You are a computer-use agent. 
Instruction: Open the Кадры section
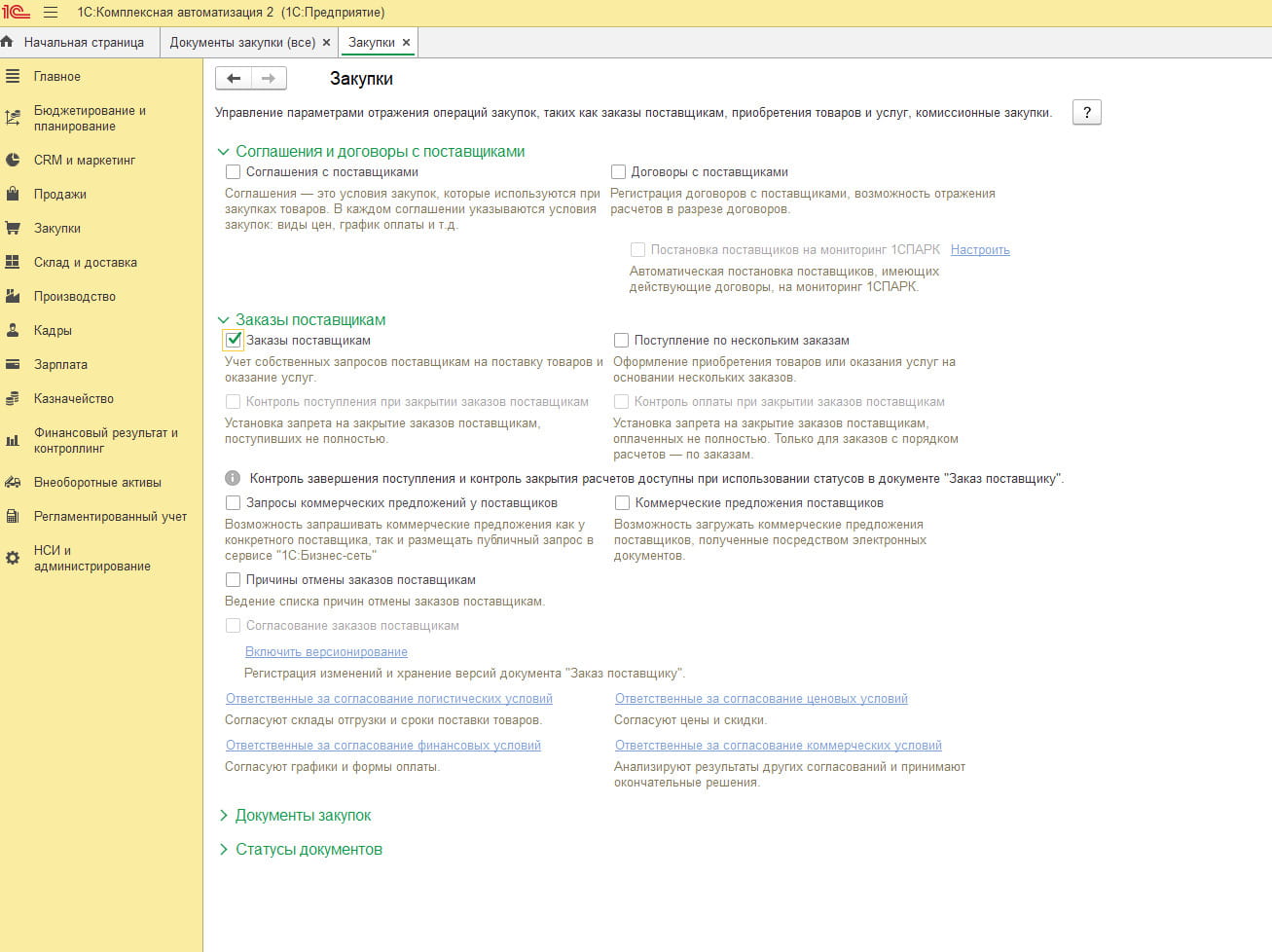click(x=53, y=330)
